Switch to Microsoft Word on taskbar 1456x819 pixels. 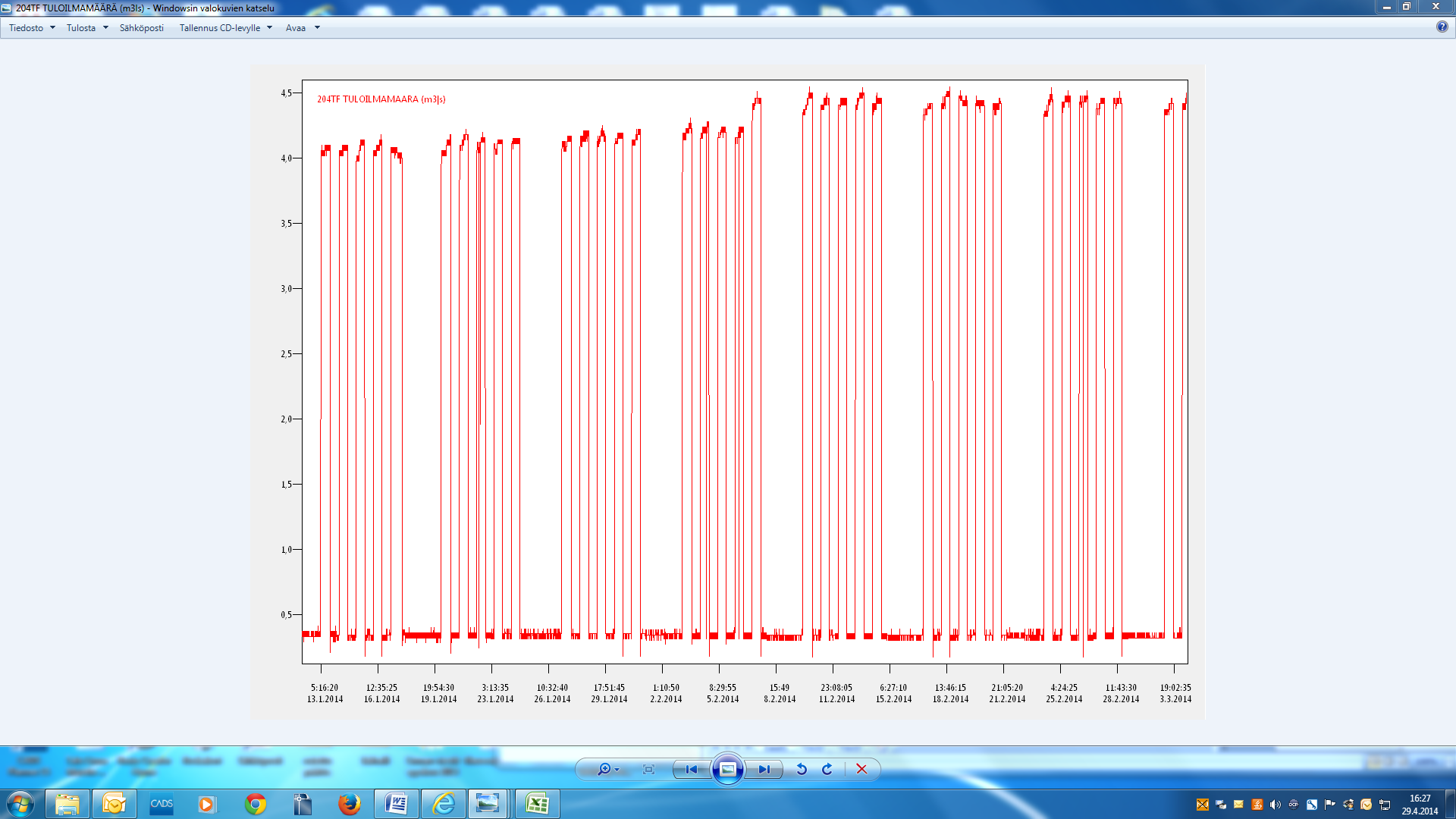point(396,804)
